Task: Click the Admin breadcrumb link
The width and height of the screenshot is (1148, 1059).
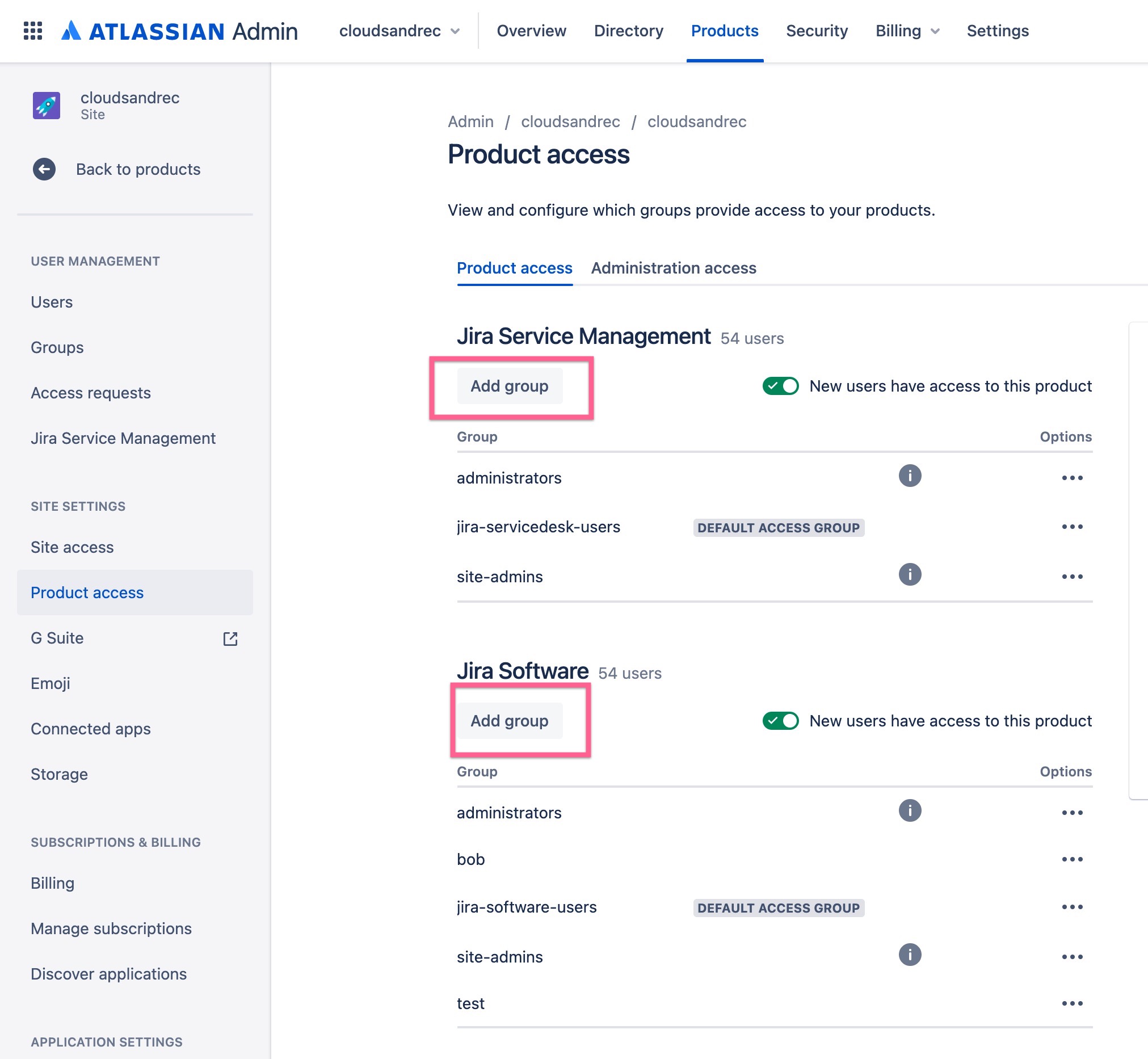Action: coord(470,121)
